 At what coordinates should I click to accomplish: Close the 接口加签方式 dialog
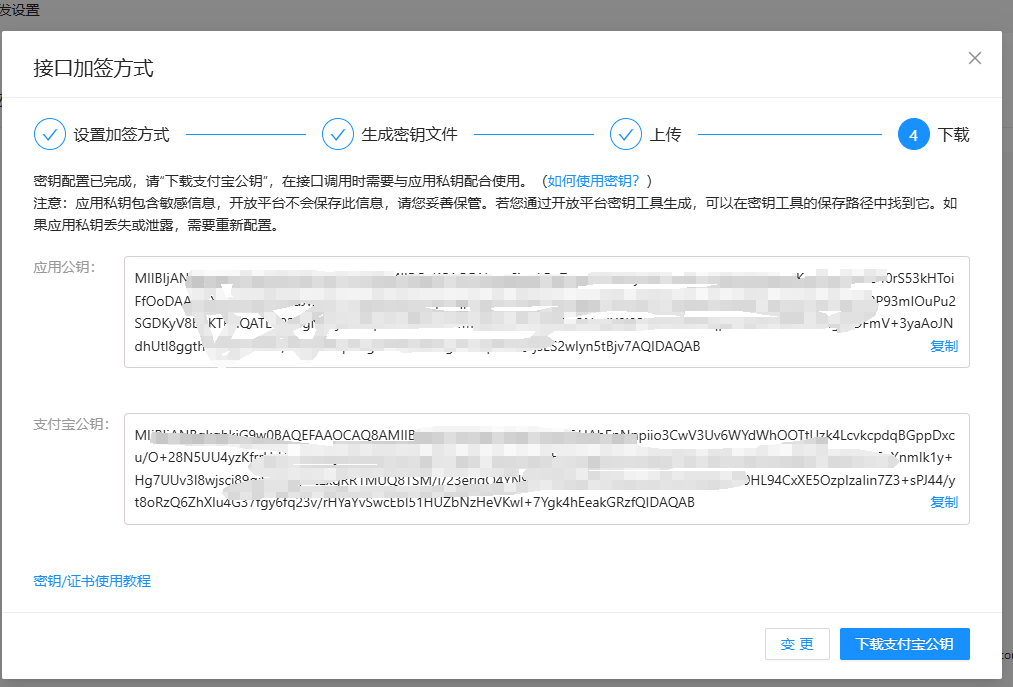[975, 58]
